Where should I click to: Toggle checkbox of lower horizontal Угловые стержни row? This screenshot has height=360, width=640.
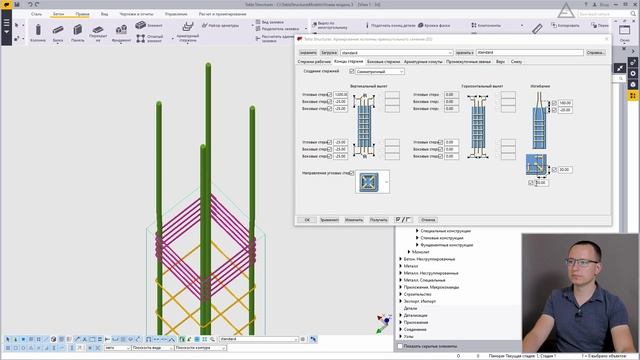point(440,142)
